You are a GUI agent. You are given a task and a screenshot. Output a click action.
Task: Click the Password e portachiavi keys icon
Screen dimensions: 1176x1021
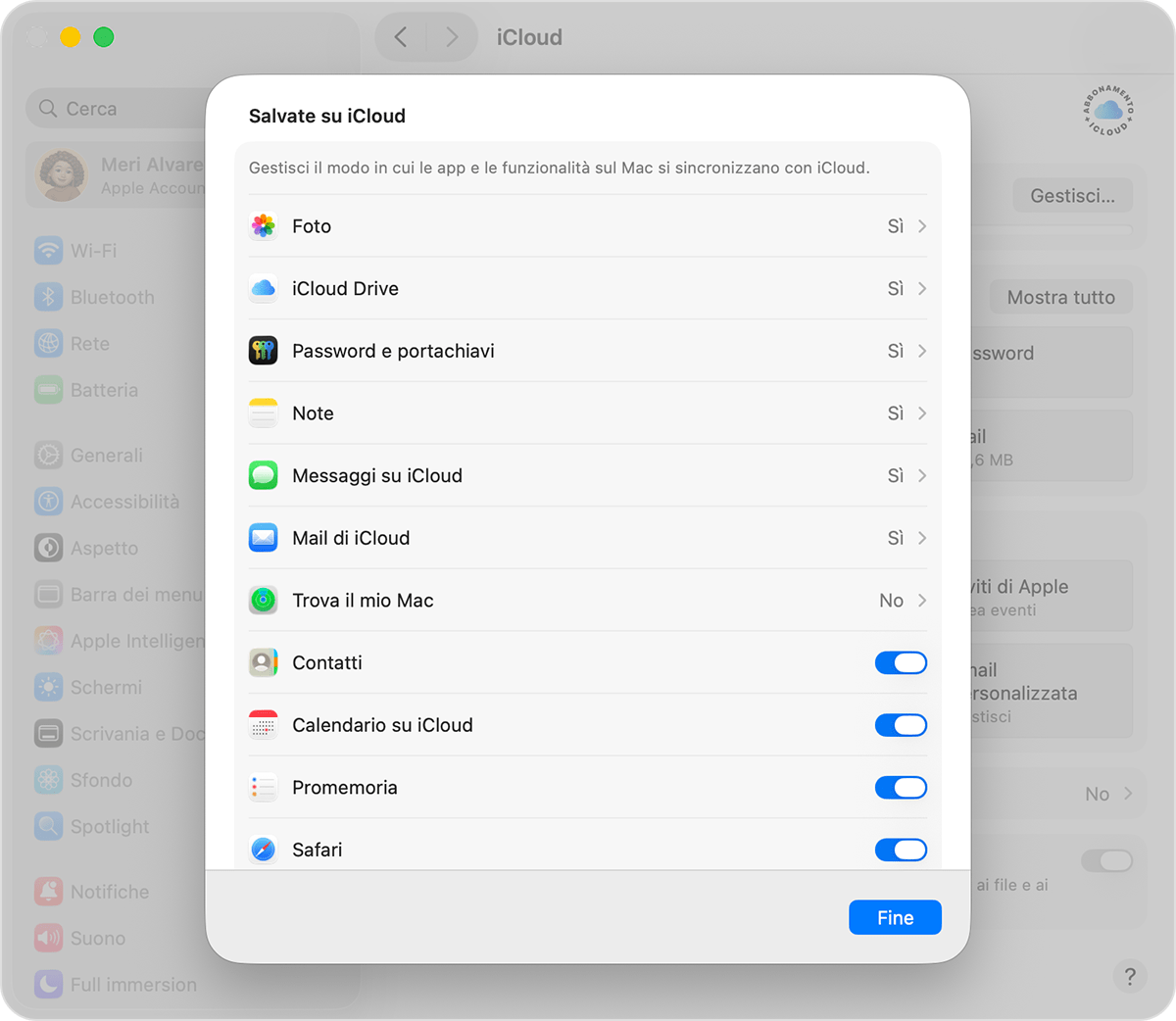[x=263, y=351]
